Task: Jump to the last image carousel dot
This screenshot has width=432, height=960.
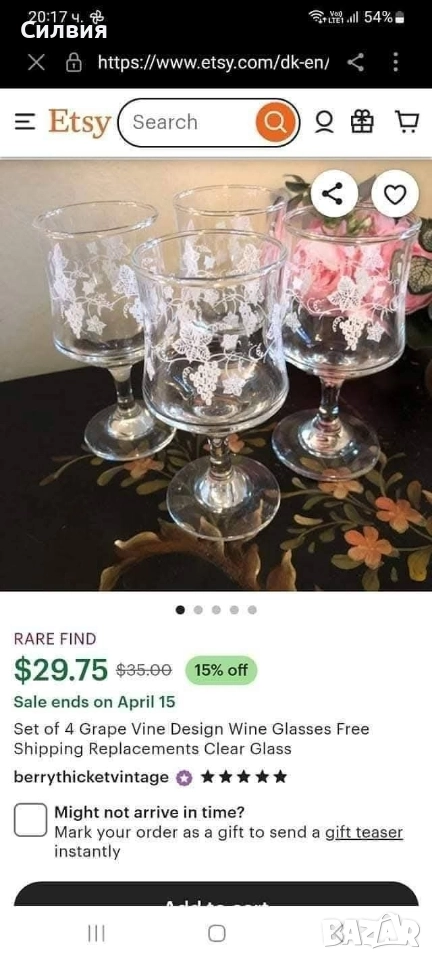Action: (252, 610)
